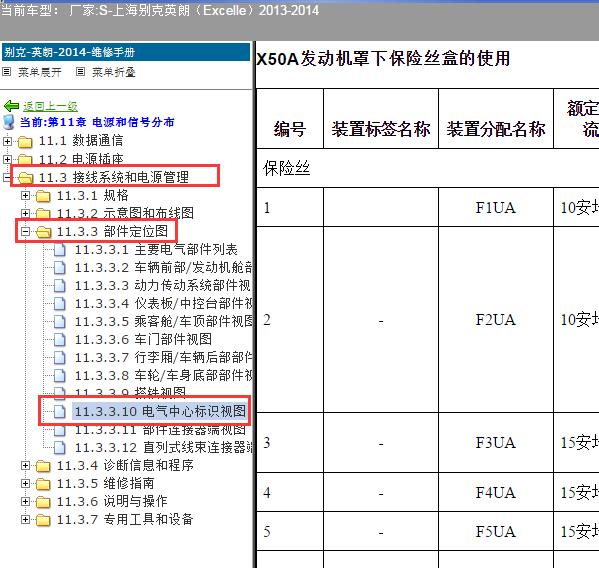
Task: Click the 保险丝 section row
Action: point(427,168)
